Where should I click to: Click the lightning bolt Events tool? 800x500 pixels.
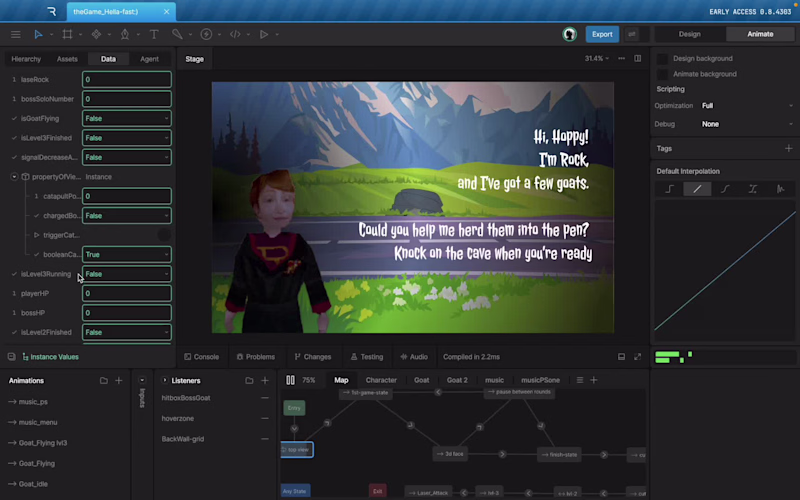(x=206, y=34)
